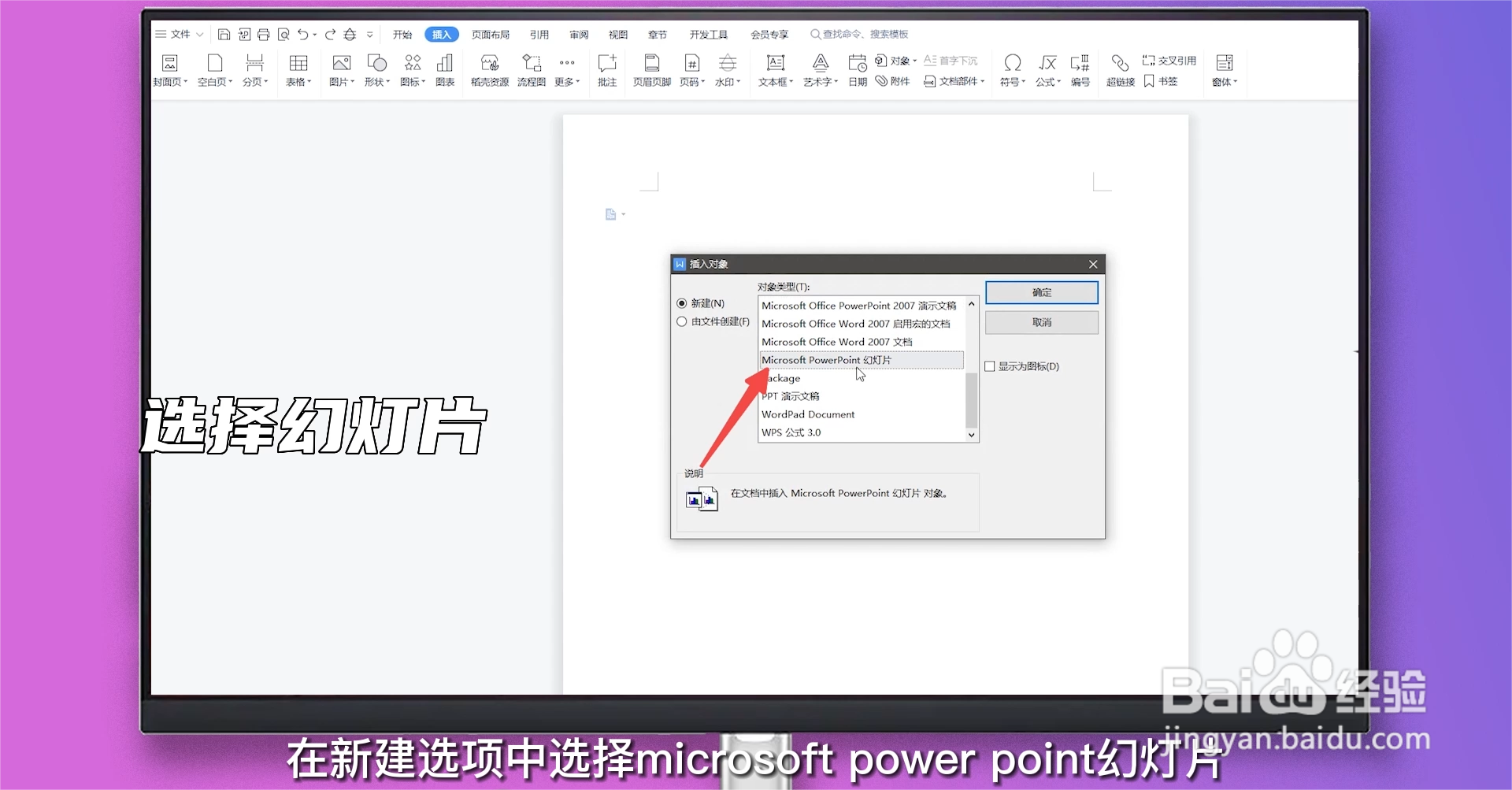Image resolution: width=1512 pixels, height=790 pixels.
Task: Click the Table (表格) icon
Action: (298, 63)
